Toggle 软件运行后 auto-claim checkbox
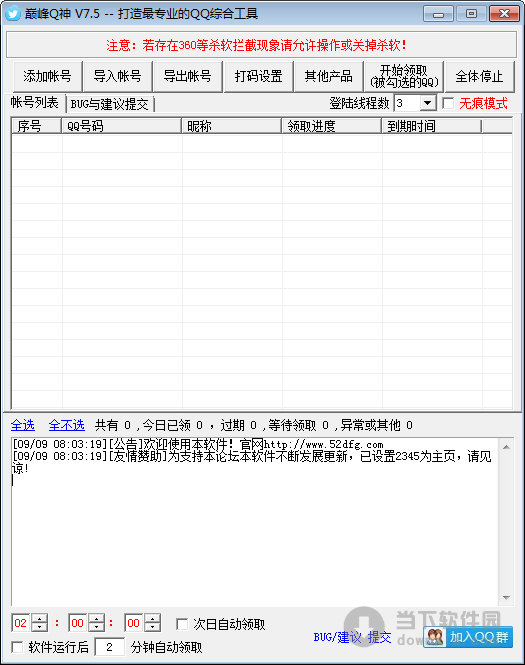 (x=17, y=647)
